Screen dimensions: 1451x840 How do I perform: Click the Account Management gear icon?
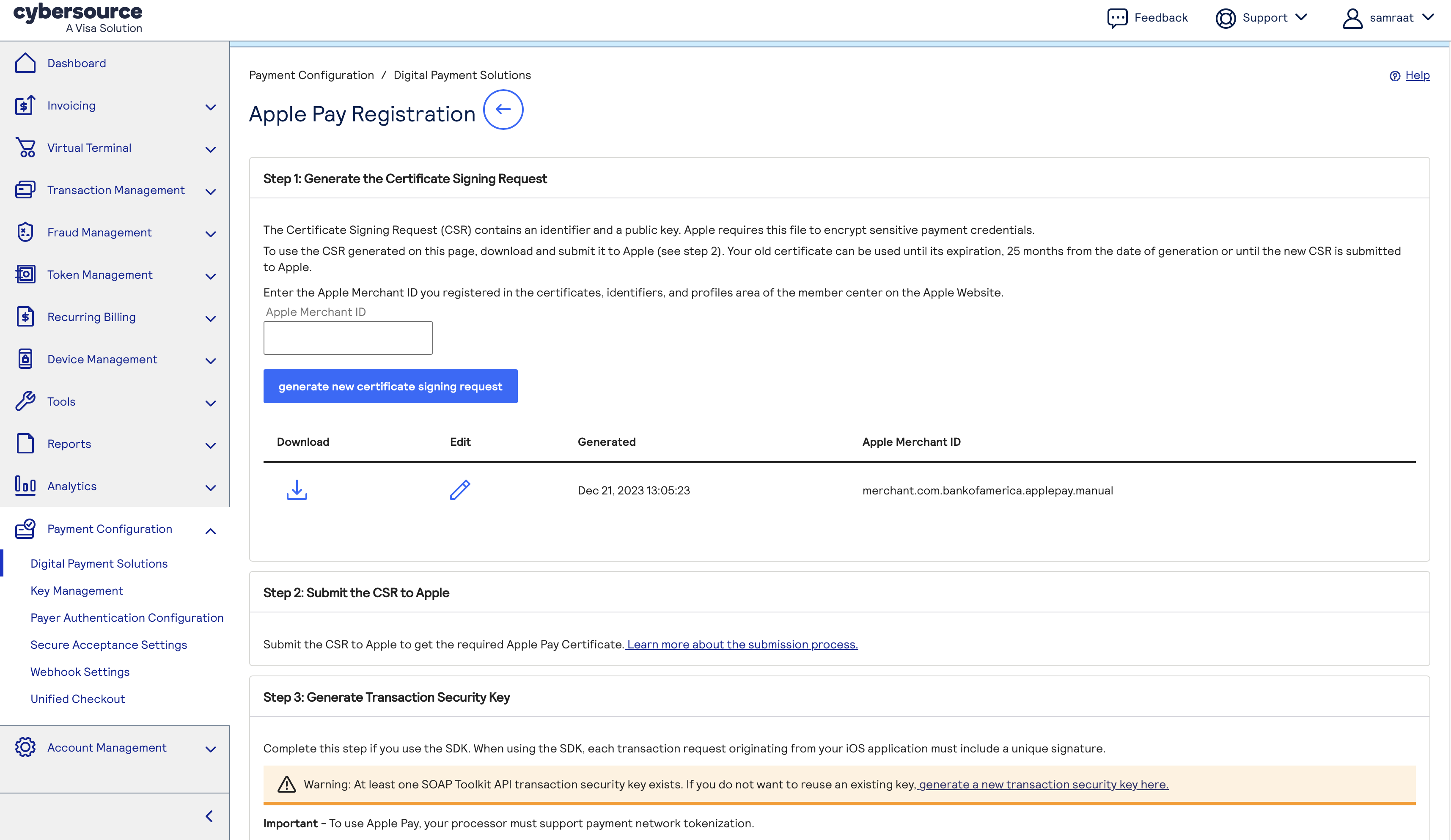[25, 747]
